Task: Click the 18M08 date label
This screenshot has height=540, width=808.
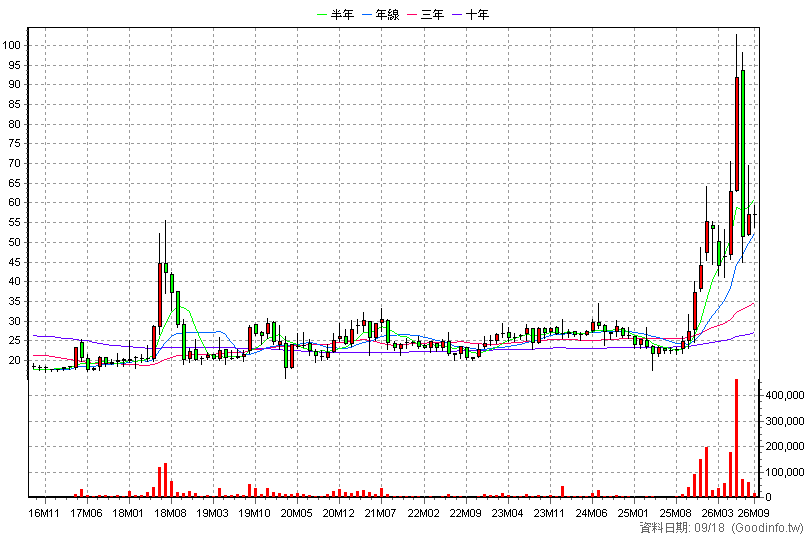Action: pyautogui.click(x=171, y=513)
